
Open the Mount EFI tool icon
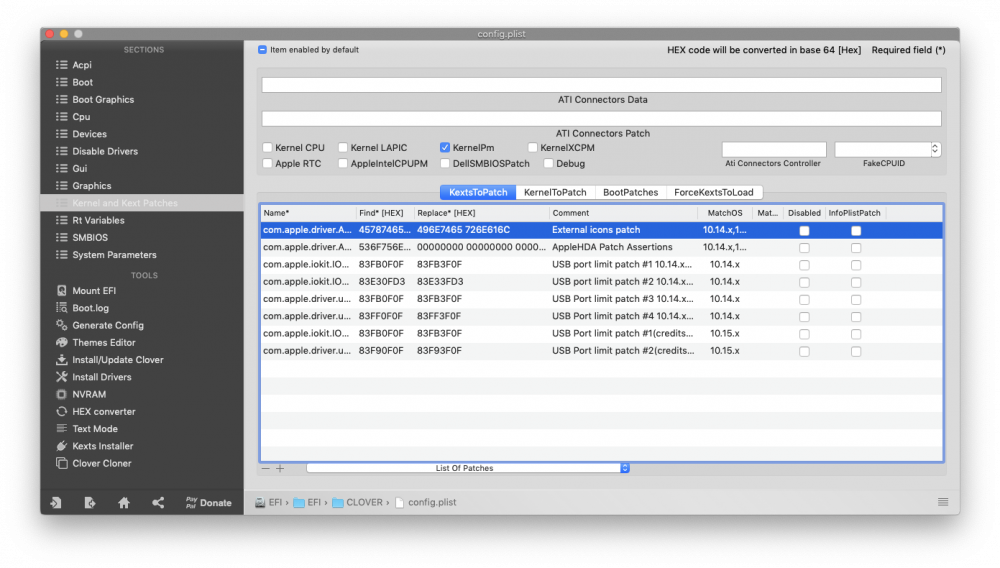(x=62, y=291)
